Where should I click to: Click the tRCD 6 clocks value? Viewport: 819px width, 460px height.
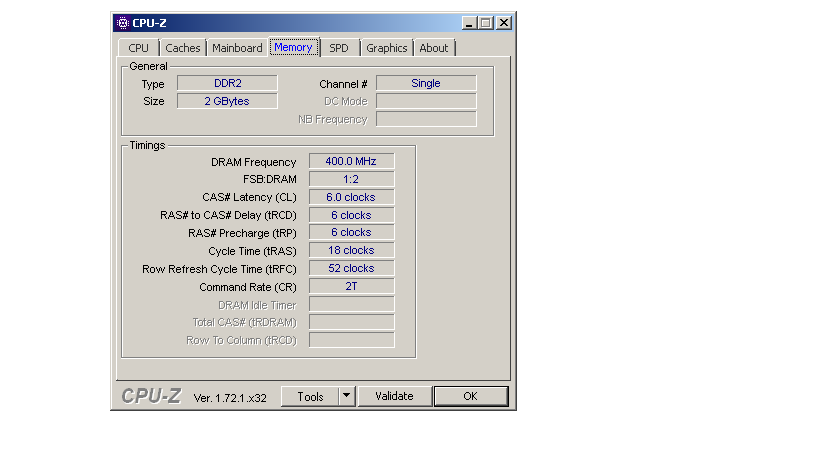pos(352,215)
